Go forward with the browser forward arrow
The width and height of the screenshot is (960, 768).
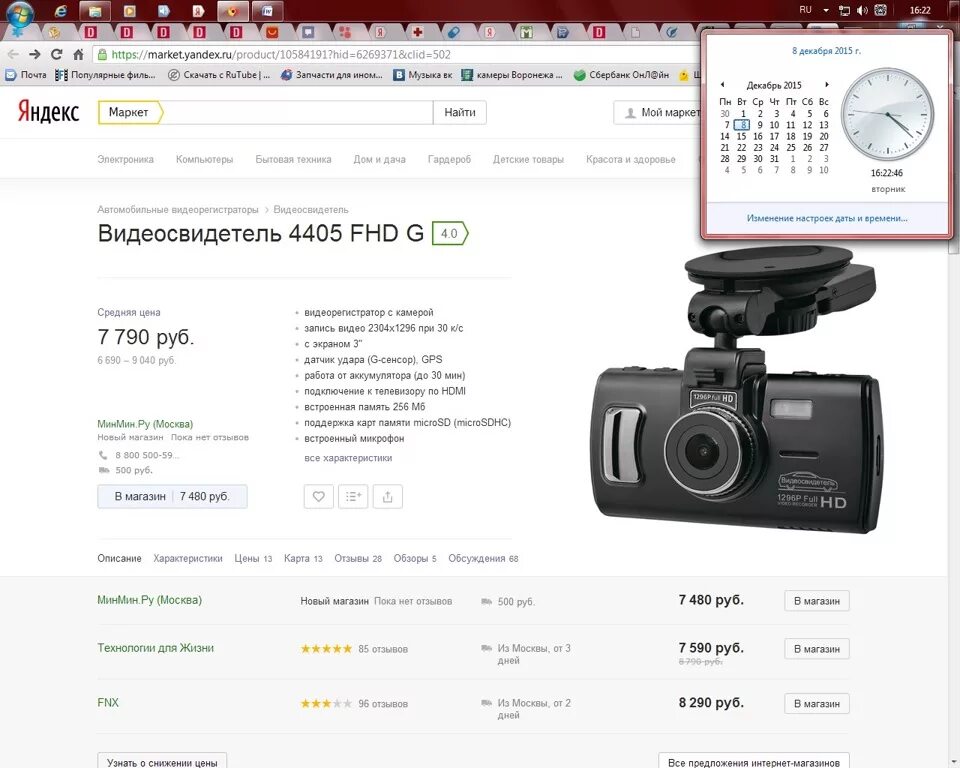click(35, 55)
